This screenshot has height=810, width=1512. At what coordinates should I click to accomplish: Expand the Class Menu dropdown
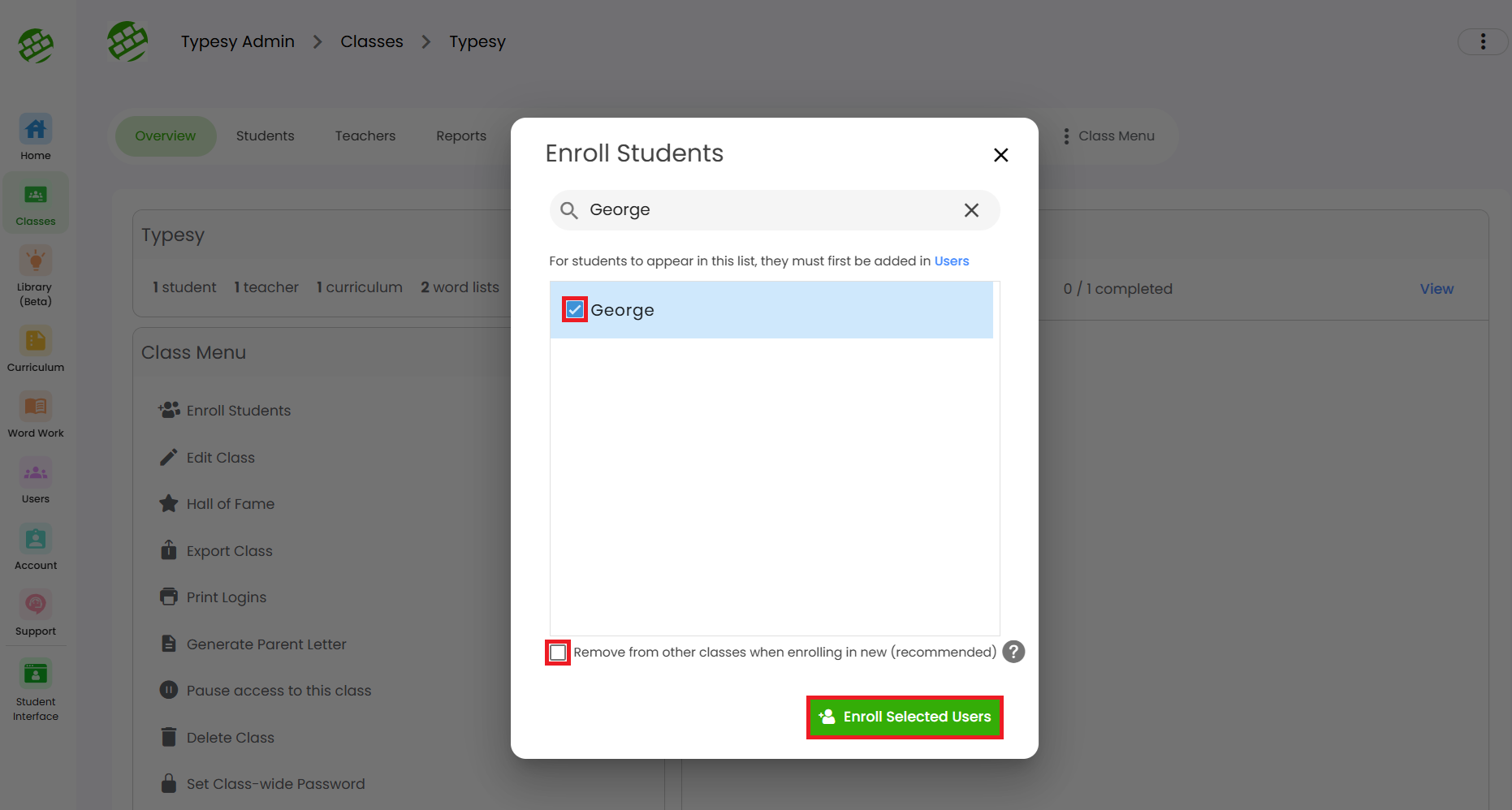click(x=1109, y=136)
